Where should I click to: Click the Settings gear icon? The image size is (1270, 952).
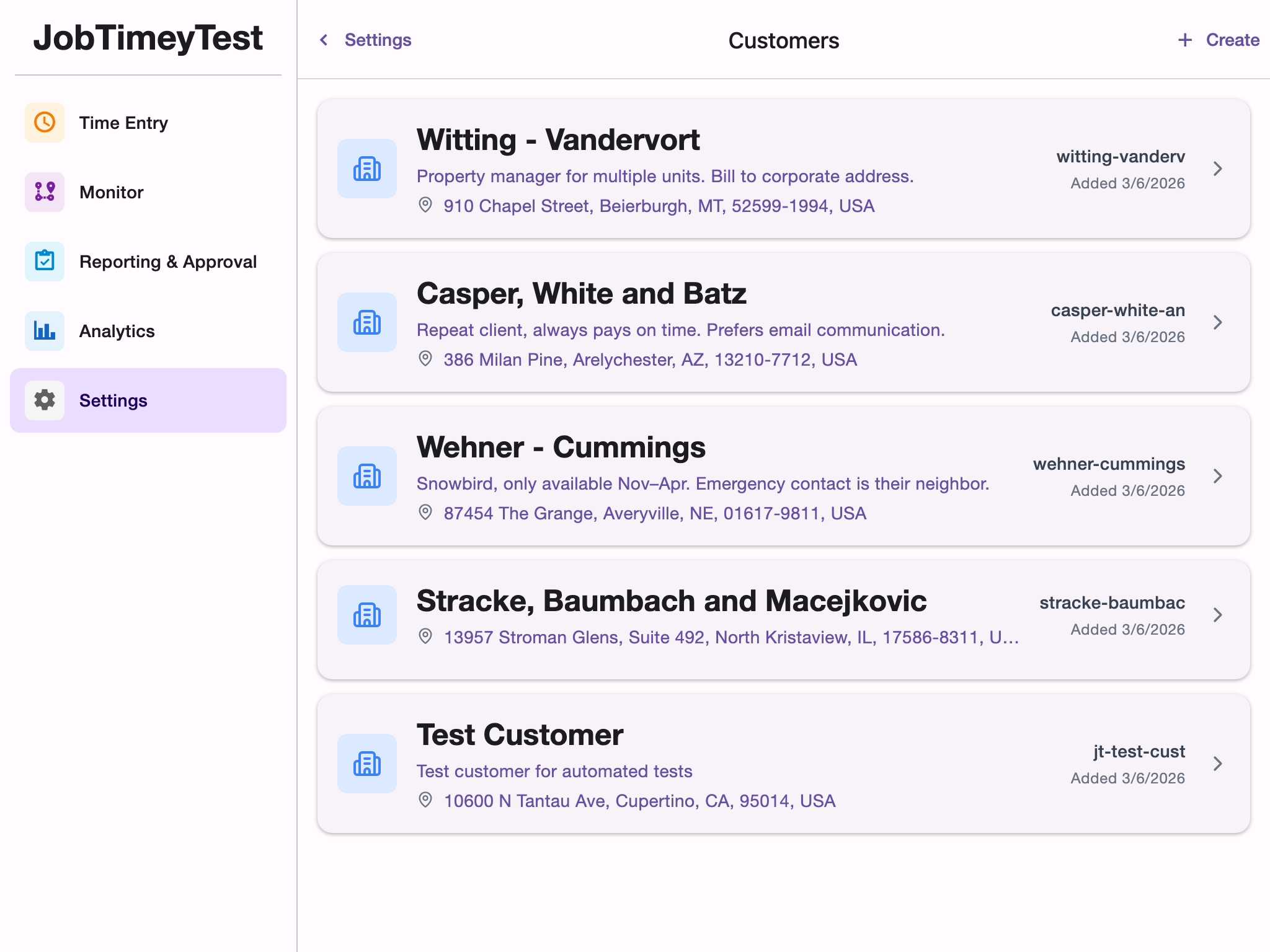pos(44,400)
